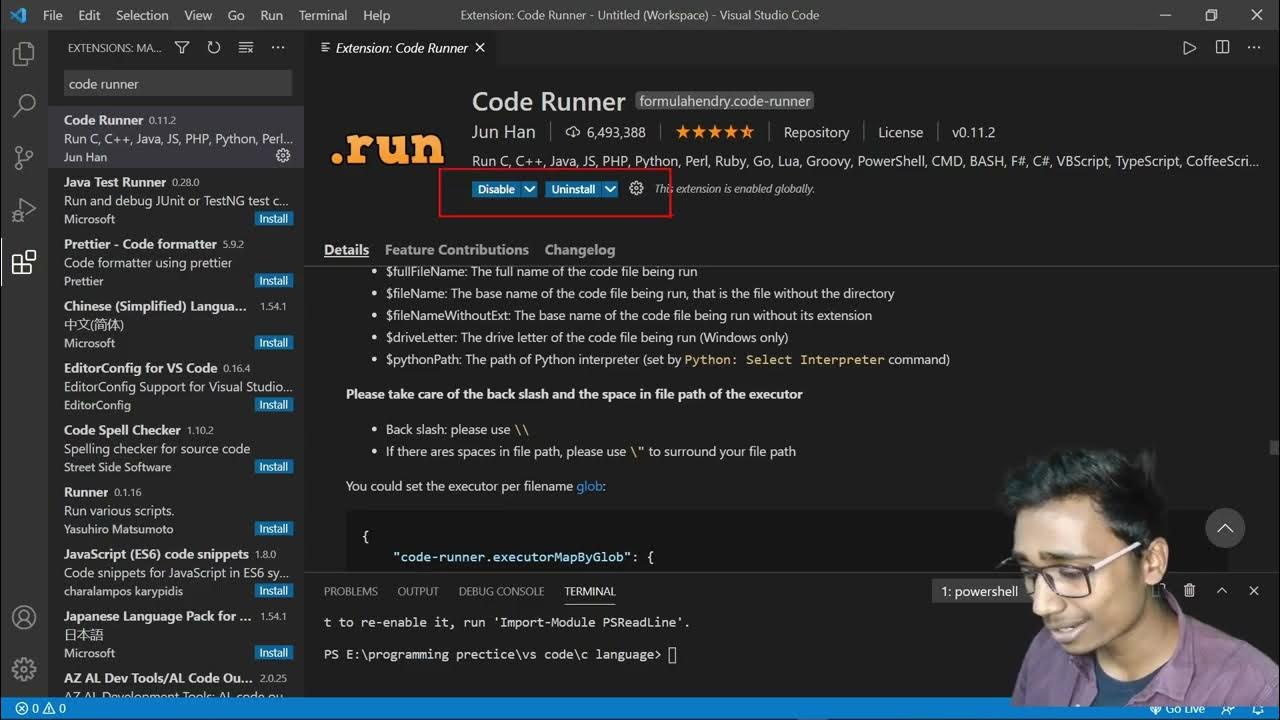Switch to the OUTPUT panel tab
This screenshot has width=1280, height=720.
click(x=418, y=591)
